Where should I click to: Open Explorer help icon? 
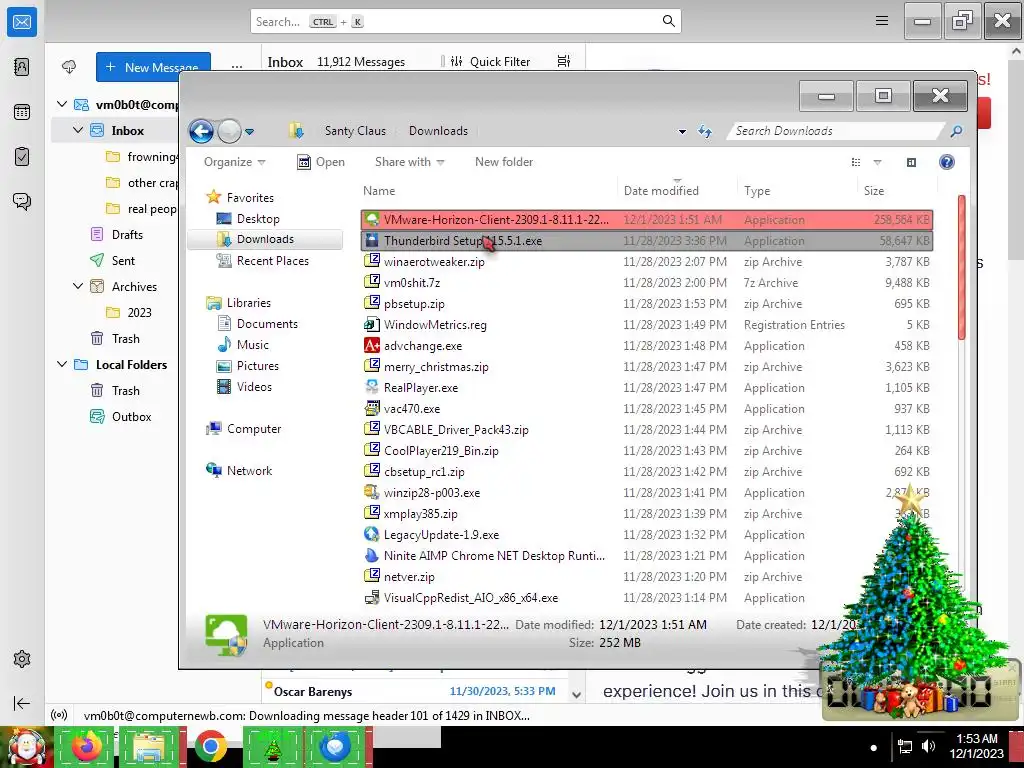[x=946, y=162]
